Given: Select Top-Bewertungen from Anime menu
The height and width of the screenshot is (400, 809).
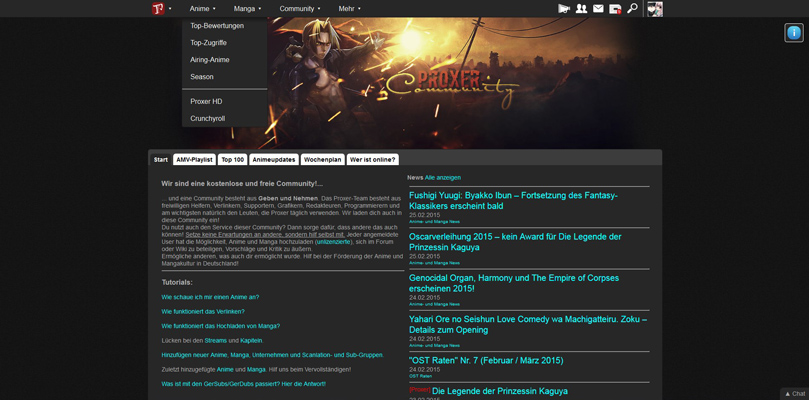Looking at the screenshot, I should point(217,26).
